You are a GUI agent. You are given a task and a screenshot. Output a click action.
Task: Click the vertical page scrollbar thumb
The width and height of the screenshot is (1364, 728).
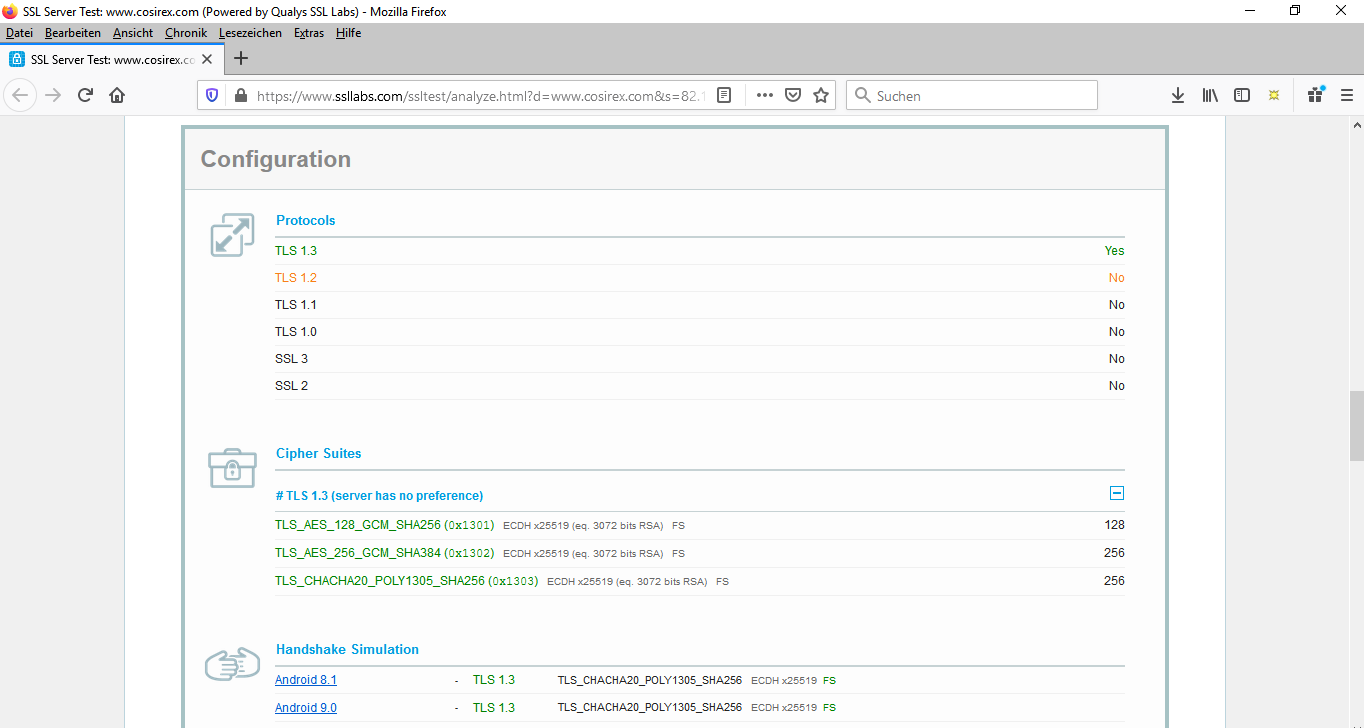1356,425
